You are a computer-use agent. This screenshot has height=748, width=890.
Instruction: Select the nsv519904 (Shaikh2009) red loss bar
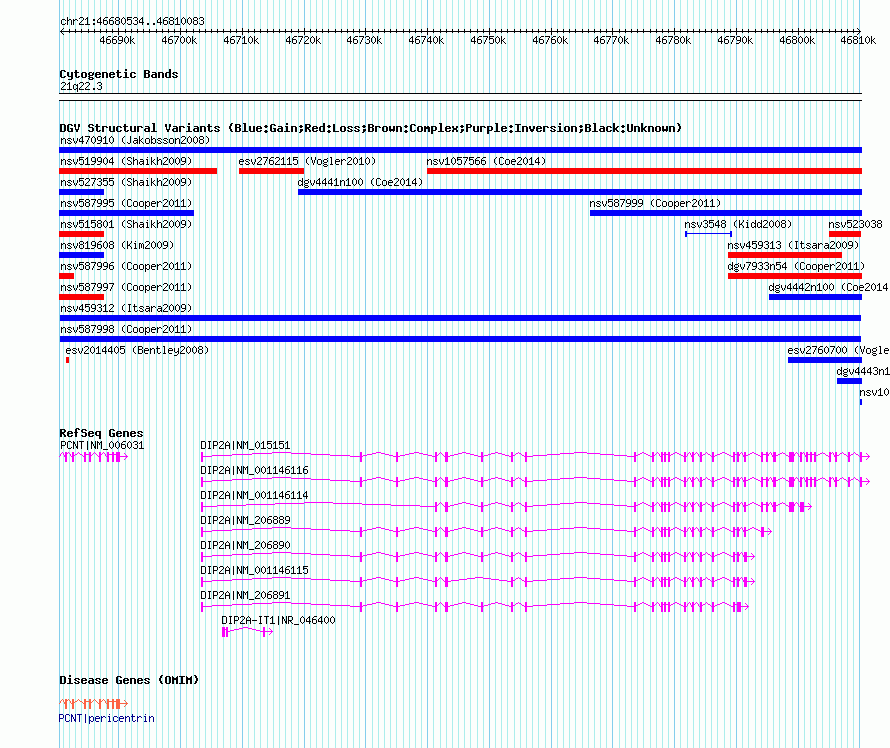tap(138, 171)
